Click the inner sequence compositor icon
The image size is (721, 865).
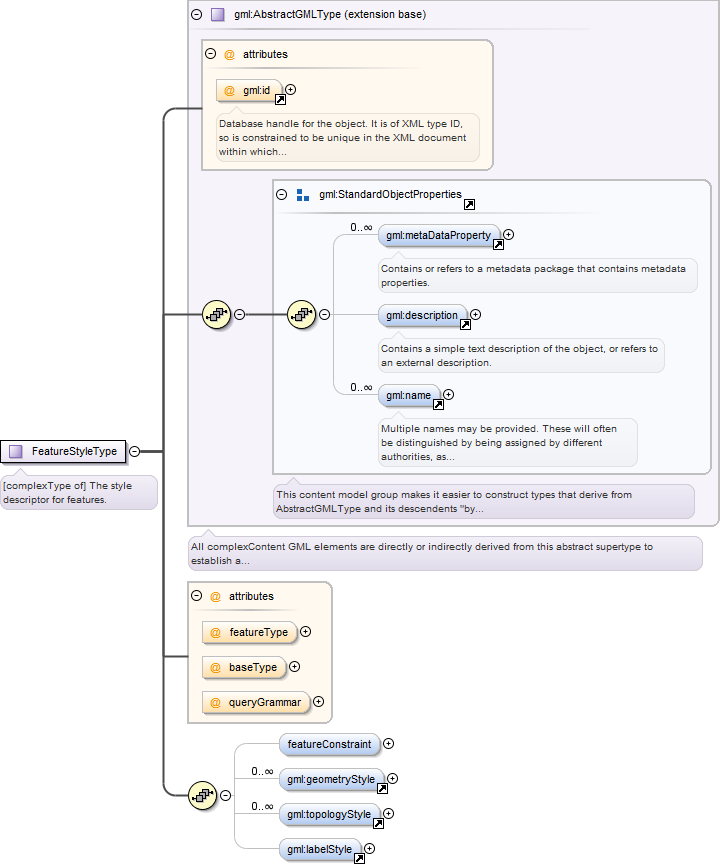[302, 314]
